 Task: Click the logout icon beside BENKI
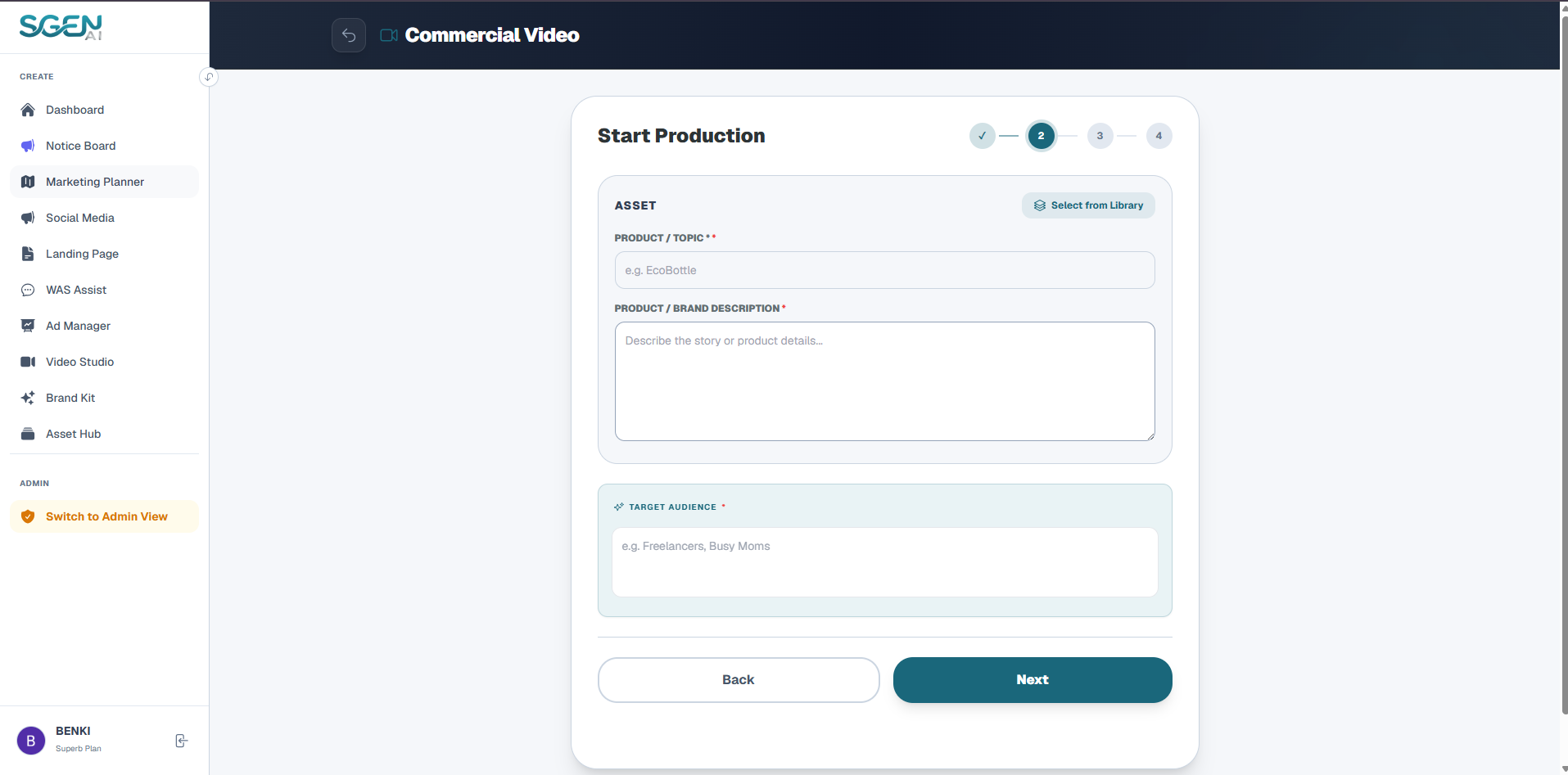tap(182, 741)
